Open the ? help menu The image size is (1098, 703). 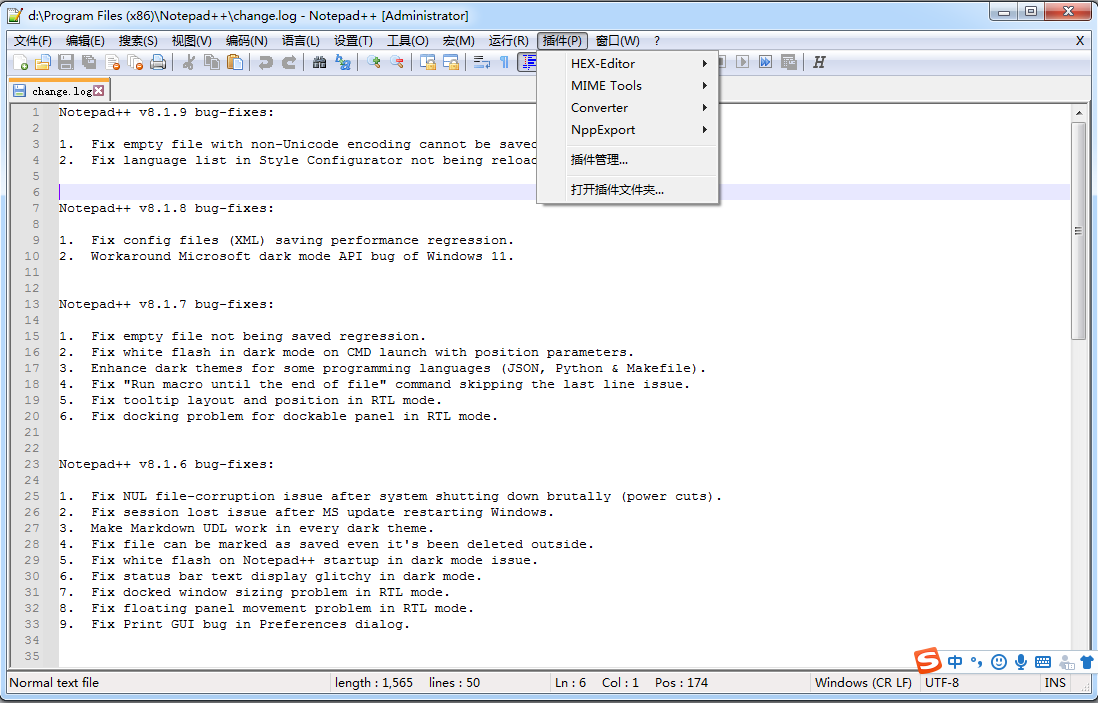point(657,41)
